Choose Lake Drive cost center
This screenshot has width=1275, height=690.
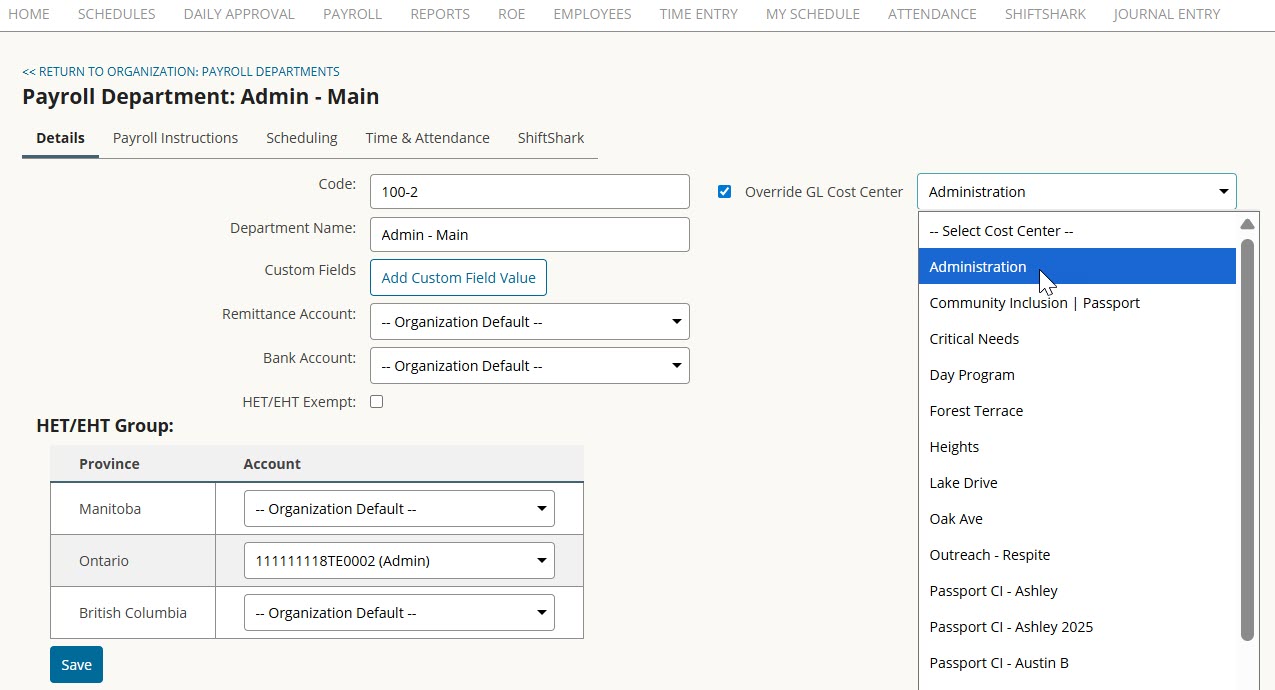tap(1077, 483)
